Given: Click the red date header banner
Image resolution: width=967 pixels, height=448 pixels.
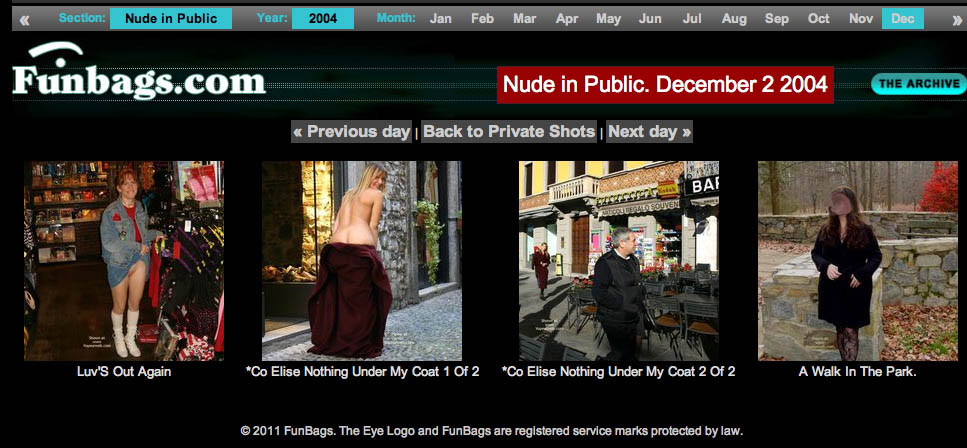Looking at the screenshot, I should pos(665,85).
